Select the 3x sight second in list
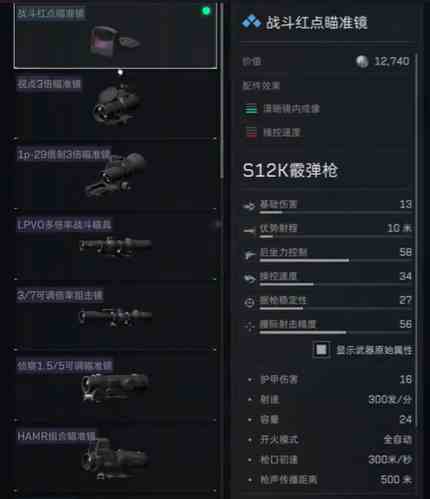 point(115,106)
